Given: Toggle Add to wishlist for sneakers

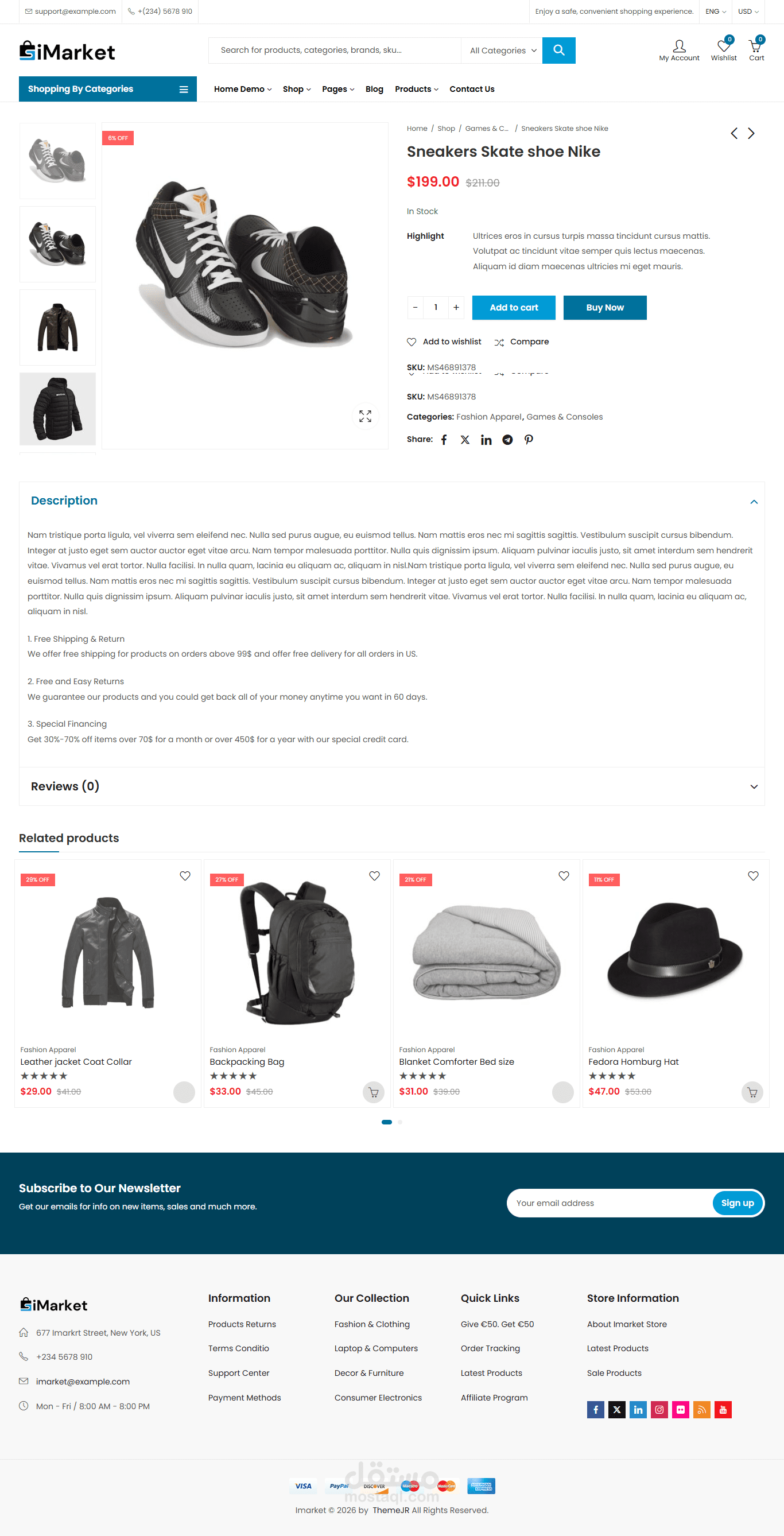Looking at the screenshot, I should [x=444, y=342].
